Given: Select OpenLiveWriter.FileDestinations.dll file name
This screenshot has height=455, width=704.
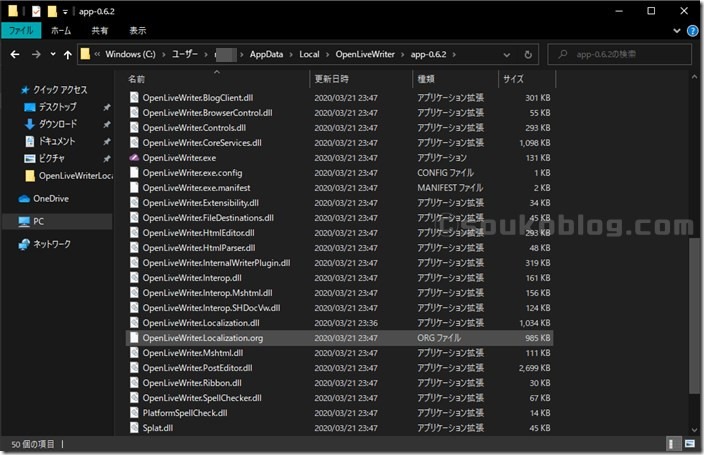Looking at the screenshot, I should pos(208,218).
